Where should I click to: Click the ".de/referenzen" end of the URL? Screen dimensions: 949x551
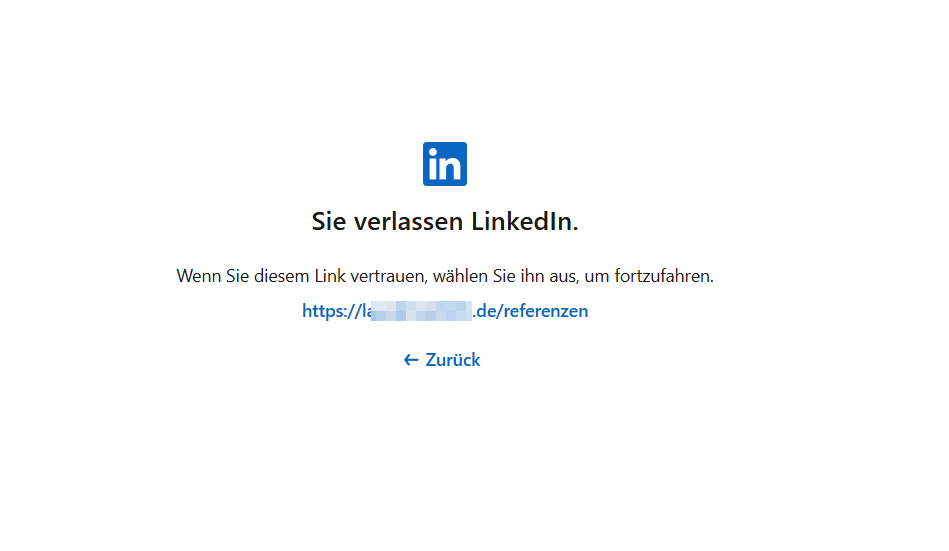point(530,311)
